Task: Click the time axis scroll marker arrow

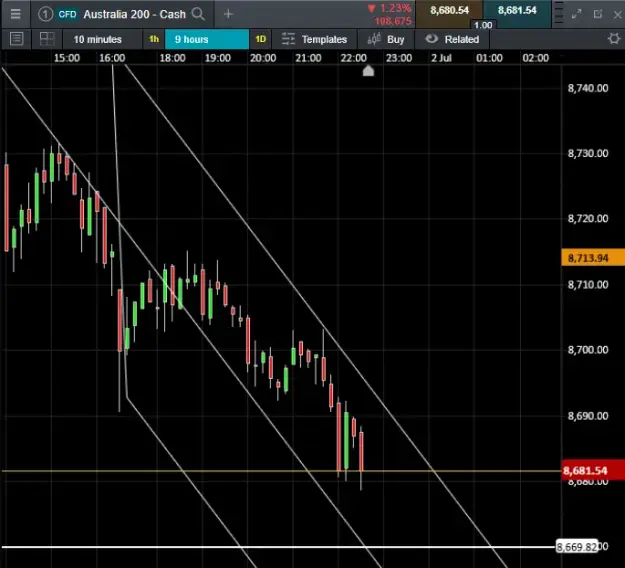Action: (x=368, y=71)
